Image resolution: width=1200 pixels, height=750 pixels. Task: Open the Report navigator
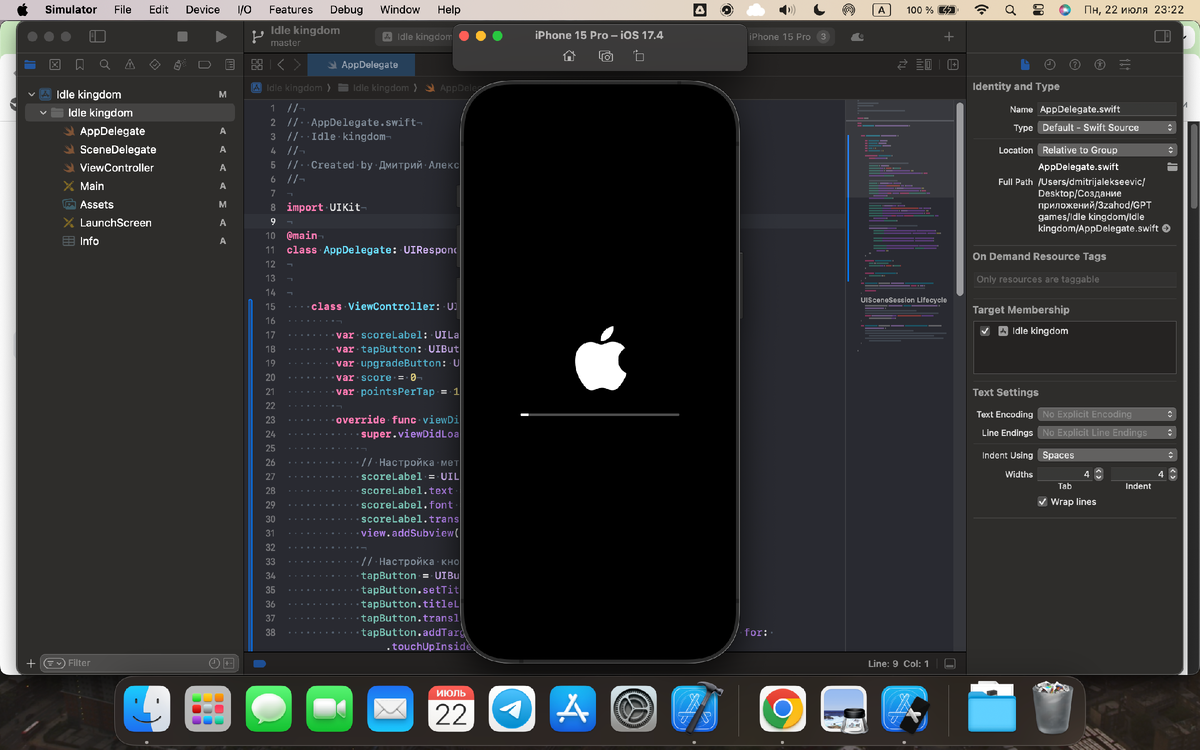(x=230, y=65)
